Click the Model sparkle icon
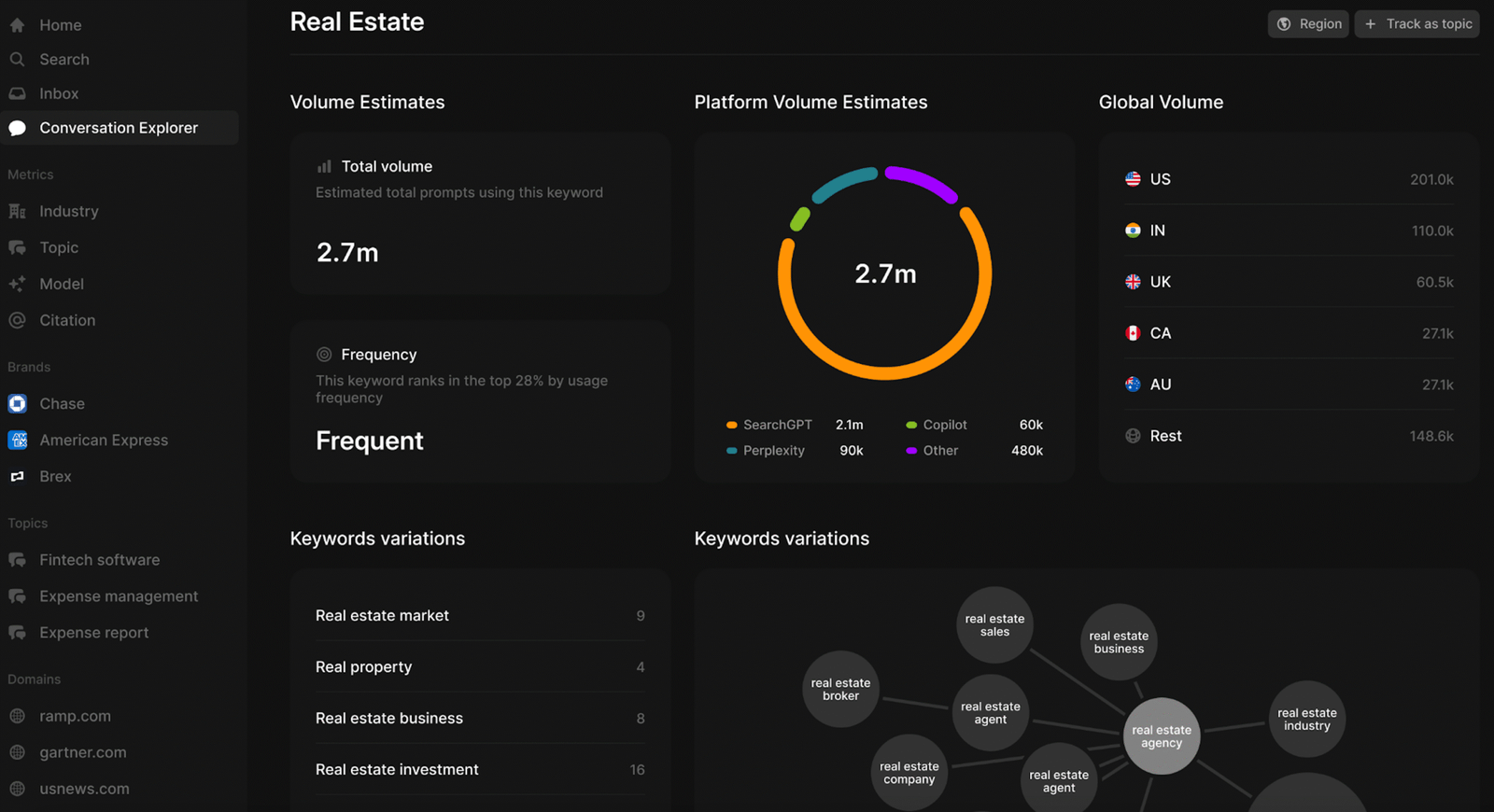 17,284
